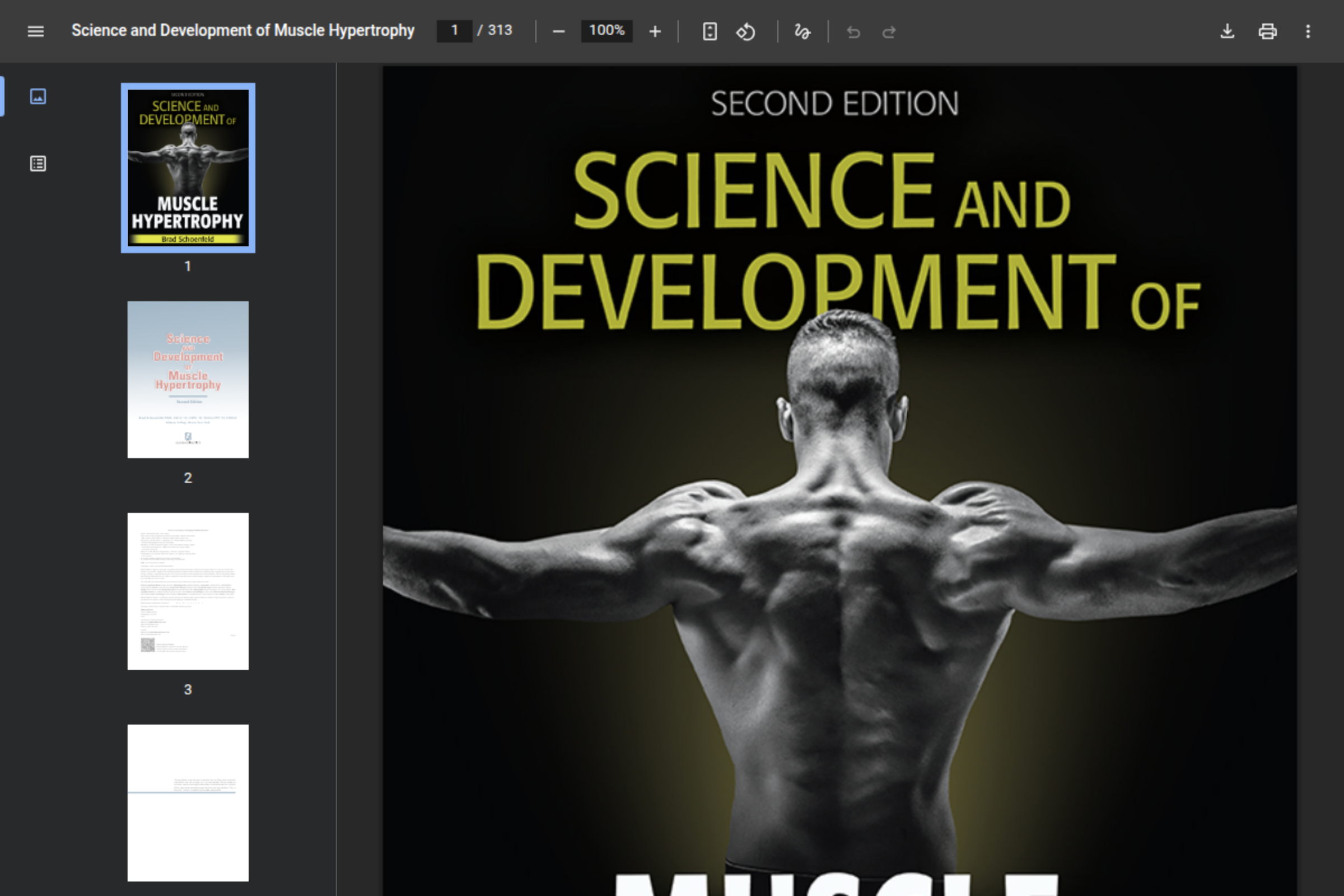Rotate the document counterclockwise
Screen dimensions: 1344x896
(746, 31)
